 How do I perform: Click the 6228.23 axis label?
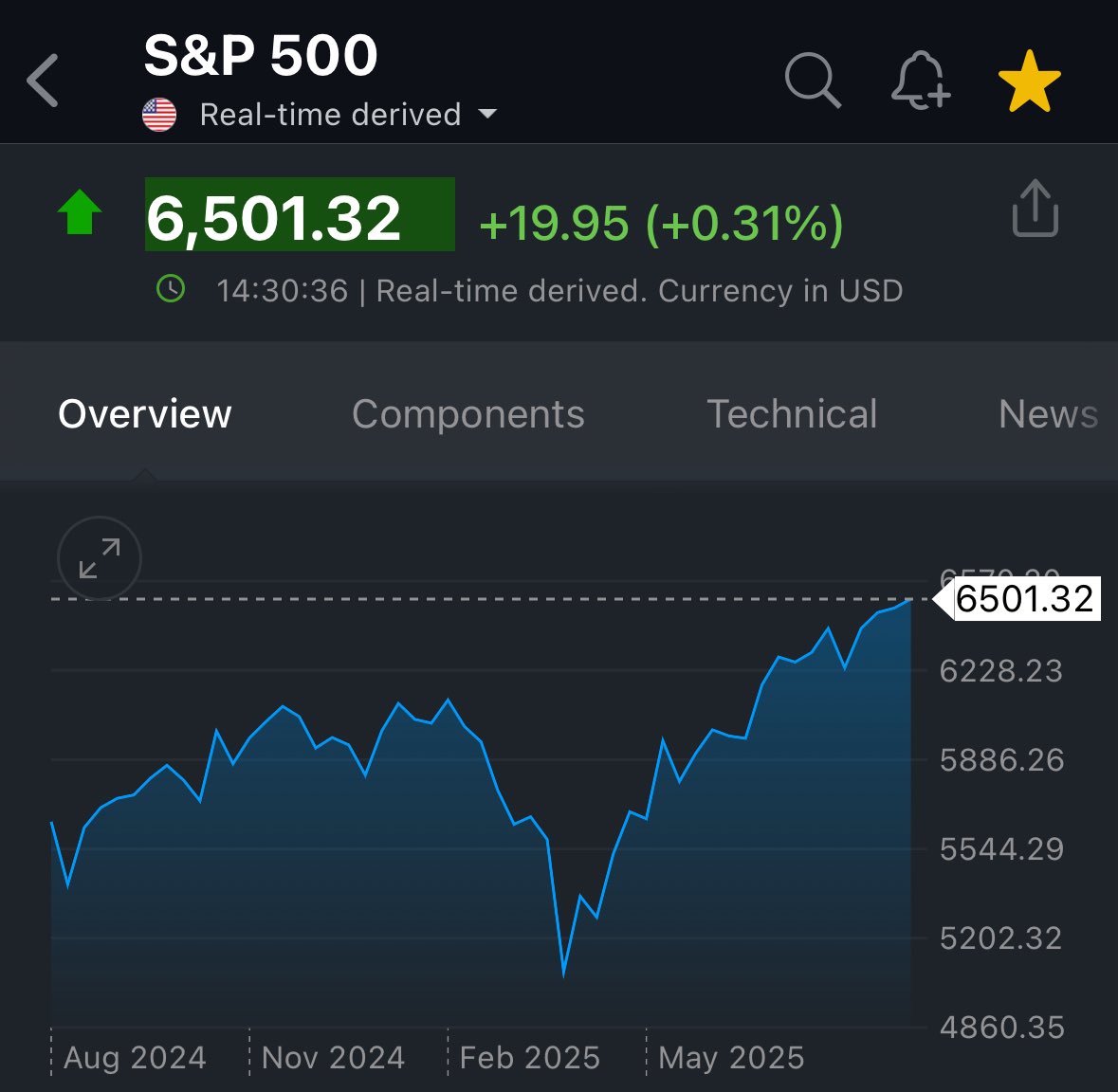click(1001, 671)
